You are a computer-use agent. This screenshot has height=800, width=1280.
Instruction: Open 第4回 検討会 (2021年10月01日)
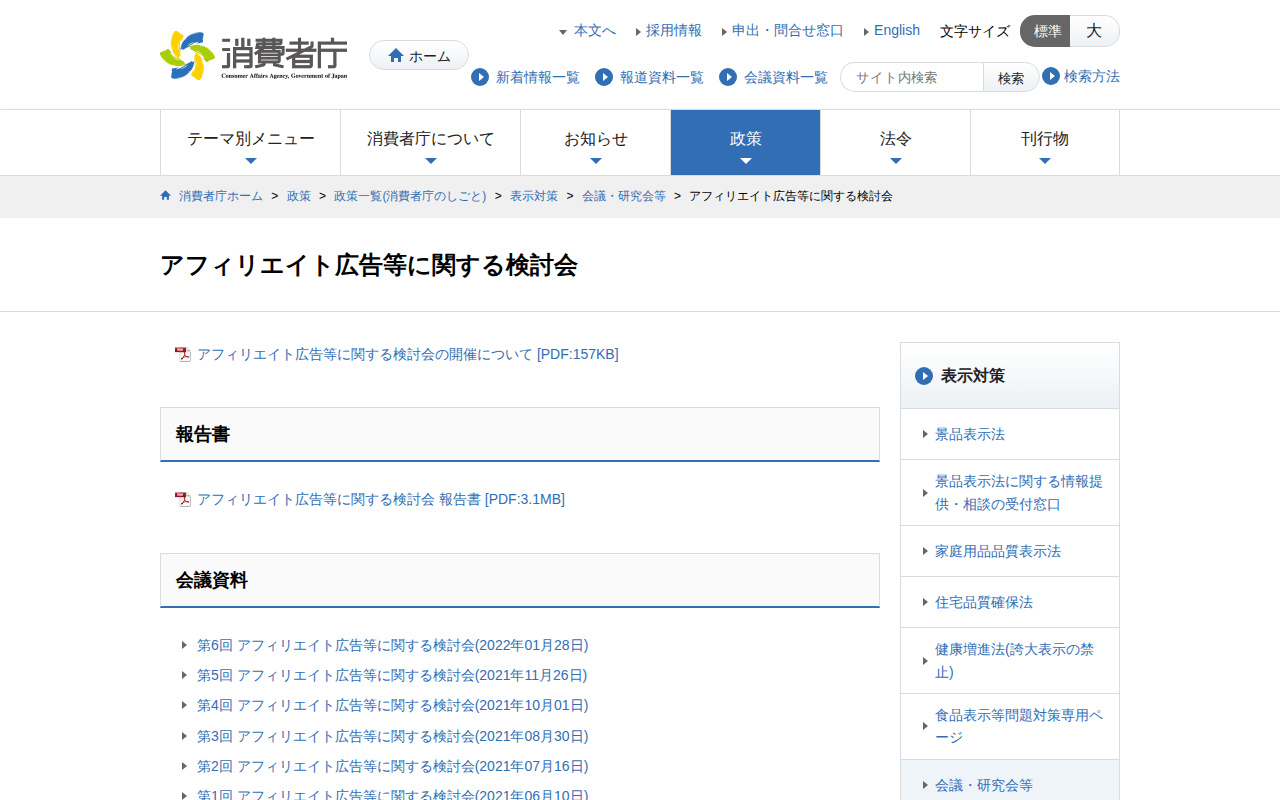(393, 705)
